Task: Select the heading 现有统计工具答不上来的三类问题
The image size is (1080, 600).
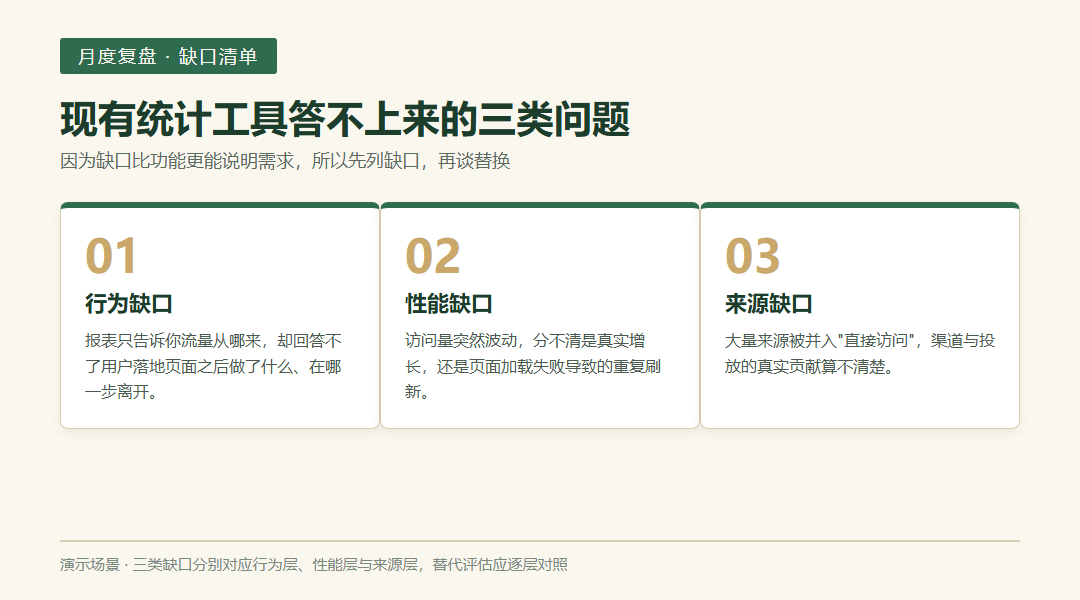Action: click(345, 119)
